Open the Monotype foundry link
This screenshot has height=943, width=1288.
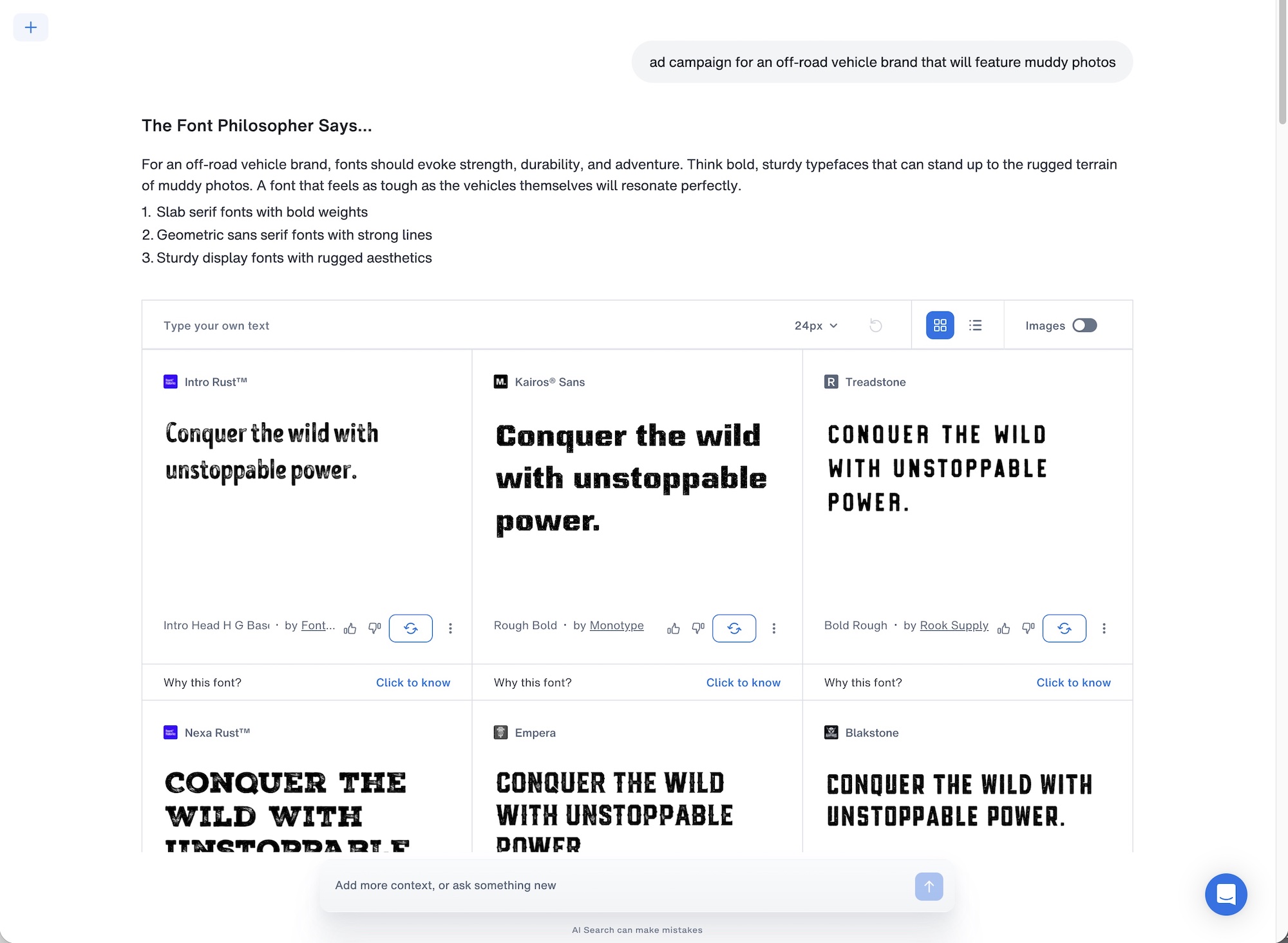(x=616, y=625)
